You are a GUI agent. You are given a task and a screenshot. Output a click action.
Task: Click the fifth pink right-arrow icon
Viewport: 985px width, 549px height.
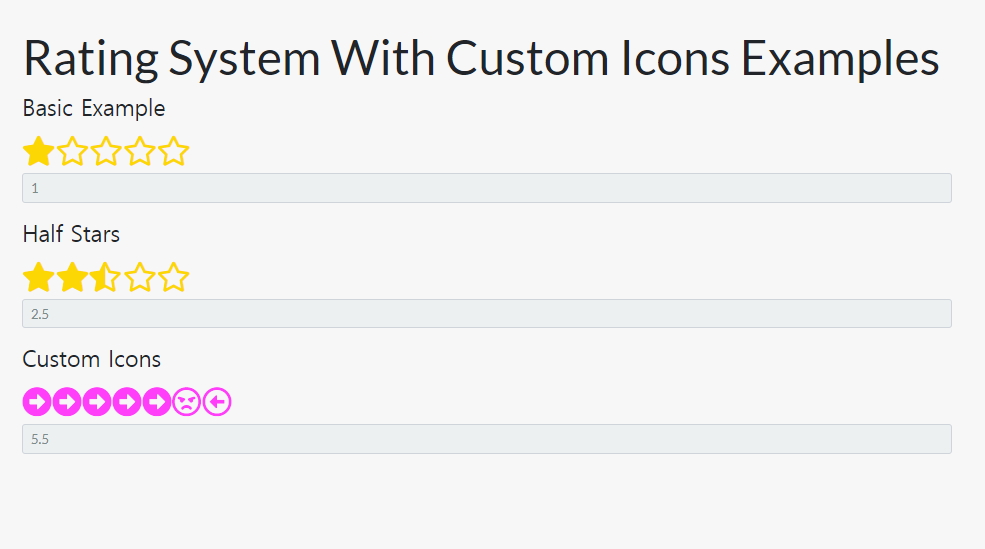[x=157, y=402]
